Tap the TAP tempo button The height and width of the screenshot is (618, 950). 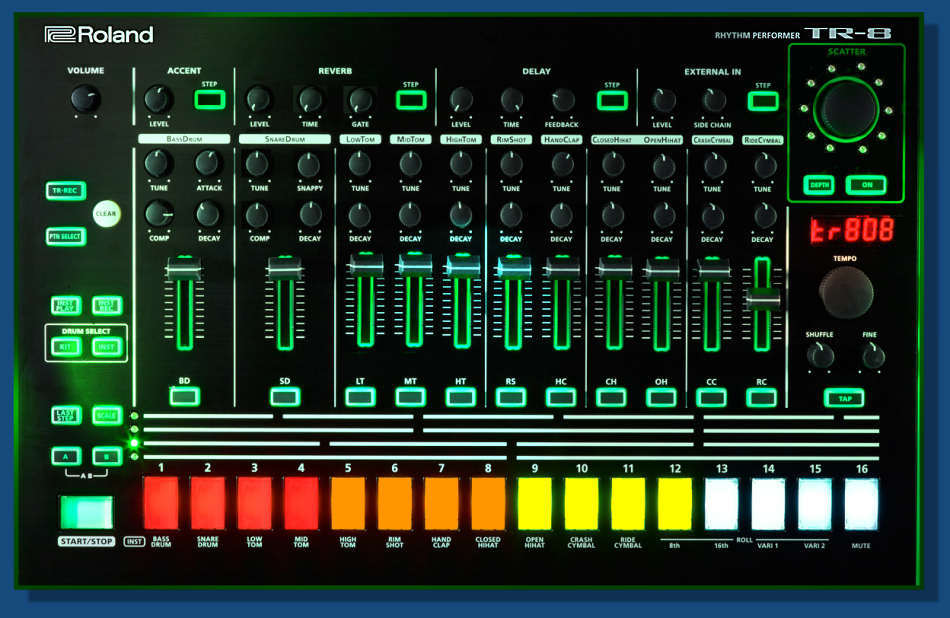[844, 398]
